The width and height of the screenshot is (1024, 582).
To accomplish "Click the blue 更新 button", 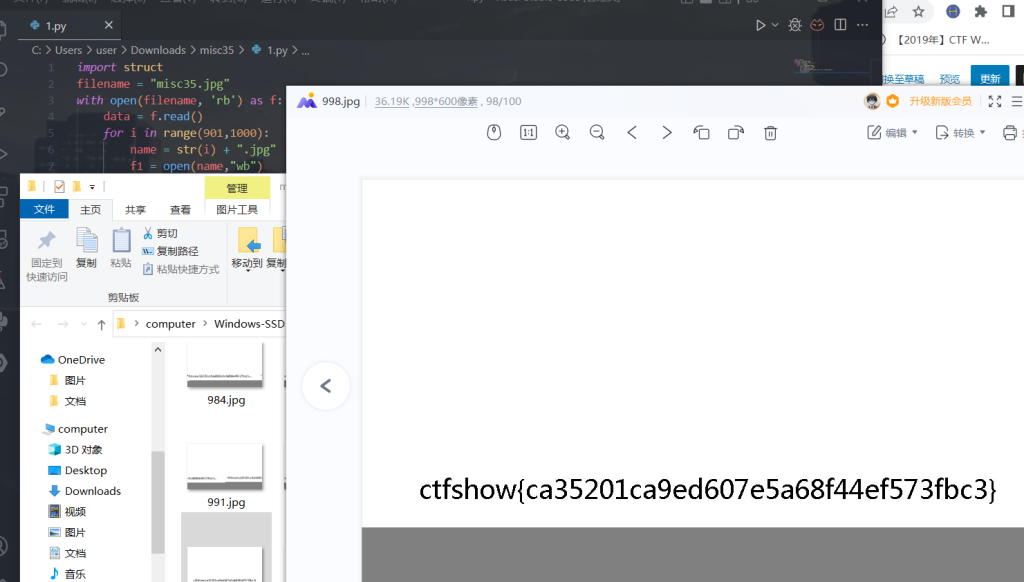I will [990, 78].
